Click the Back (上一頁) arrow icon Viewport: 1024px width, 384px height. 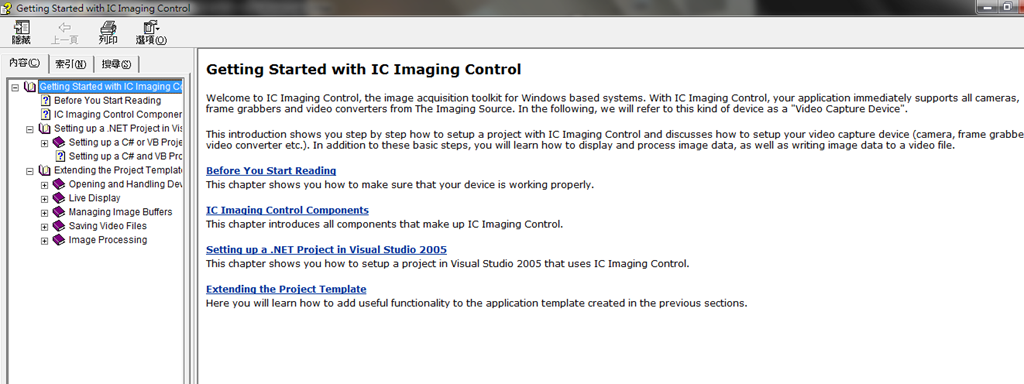click(x=65, y=28)
